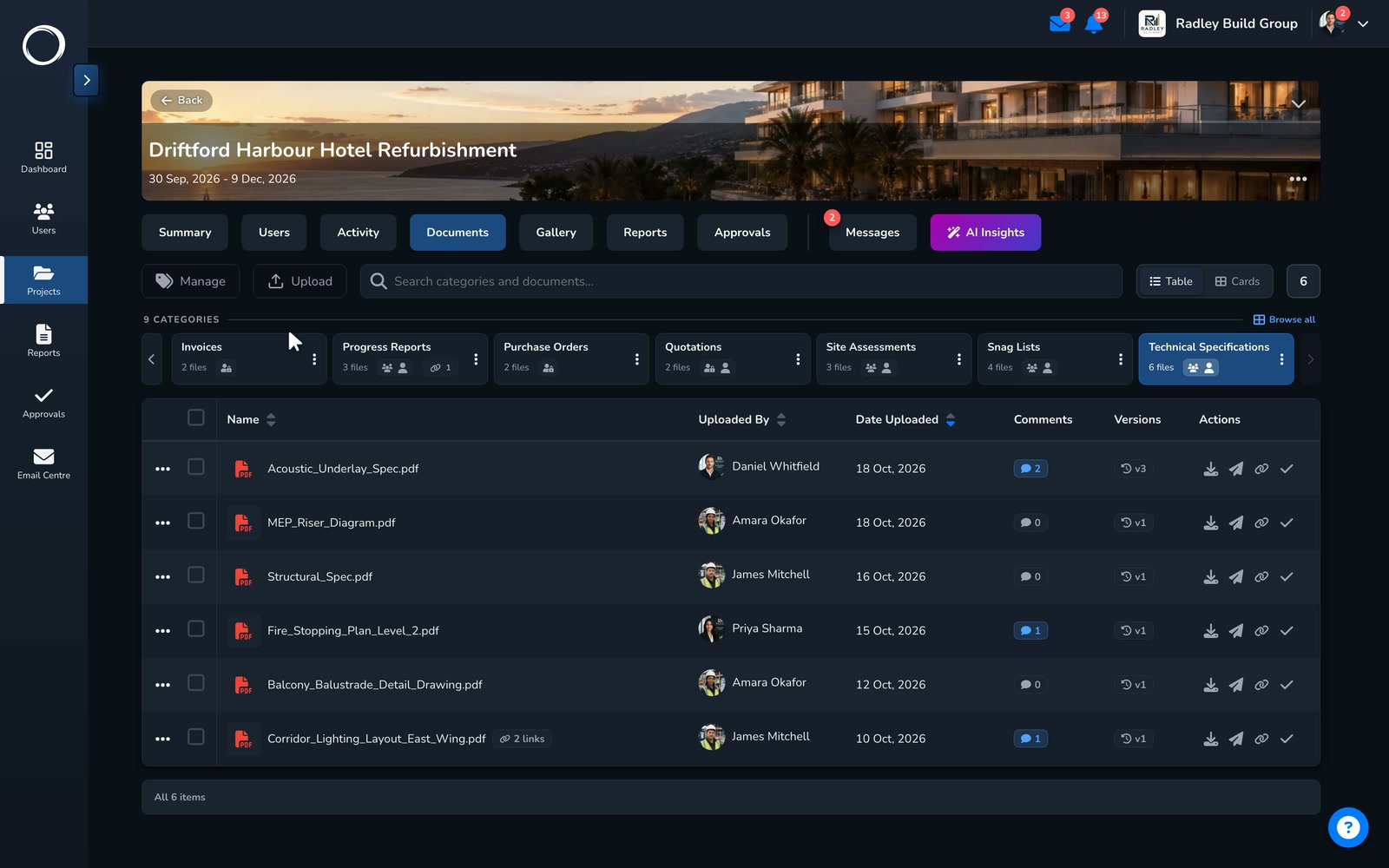Select the Snag Lists category card

point(1054,358)
